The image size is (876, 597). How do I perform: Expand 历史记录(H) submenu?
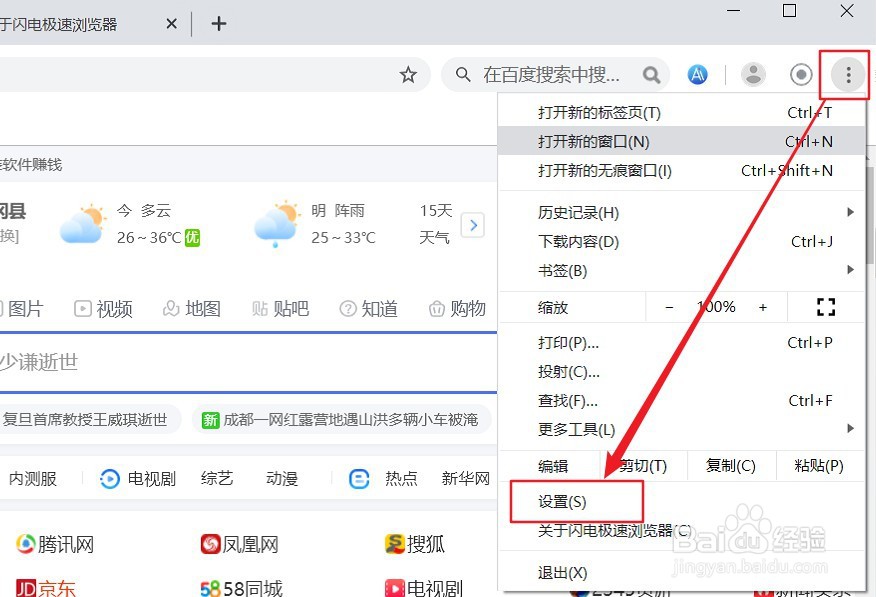coord(680,212)
